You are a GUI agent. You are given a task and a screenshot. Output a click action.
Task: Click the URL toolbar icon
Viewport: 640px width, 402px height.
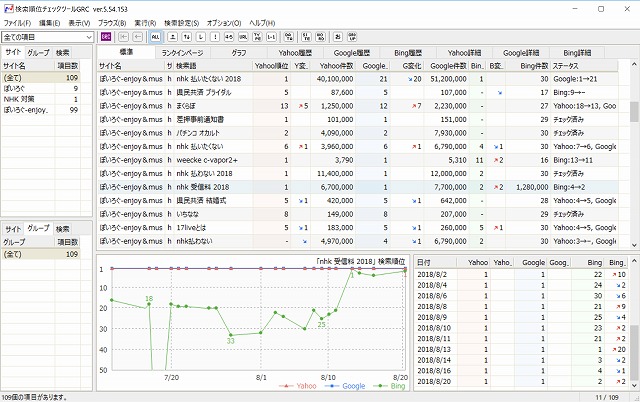click(243, 37)
